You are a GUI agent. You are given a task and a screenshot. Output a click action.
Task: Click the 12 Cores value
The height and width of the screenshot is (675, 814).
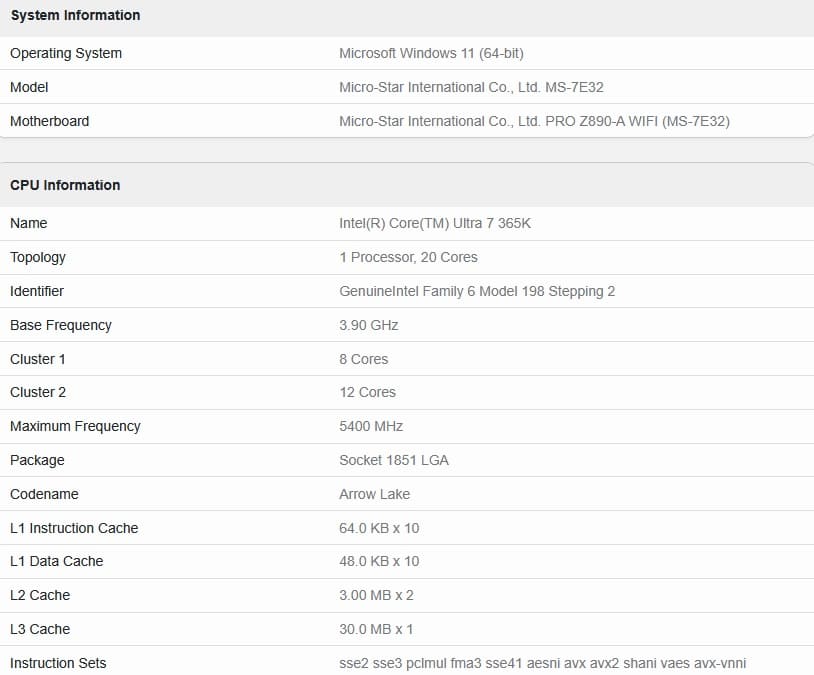tap(368, 393)
